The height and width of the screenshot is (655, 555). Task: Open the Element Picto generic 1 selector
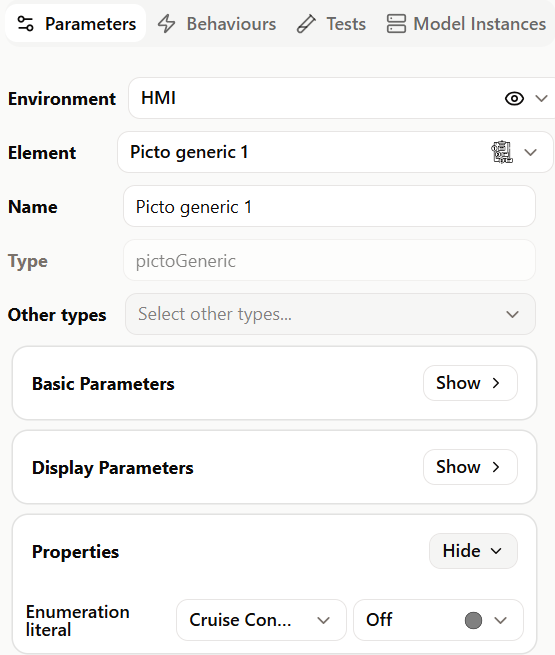[335, 152]
